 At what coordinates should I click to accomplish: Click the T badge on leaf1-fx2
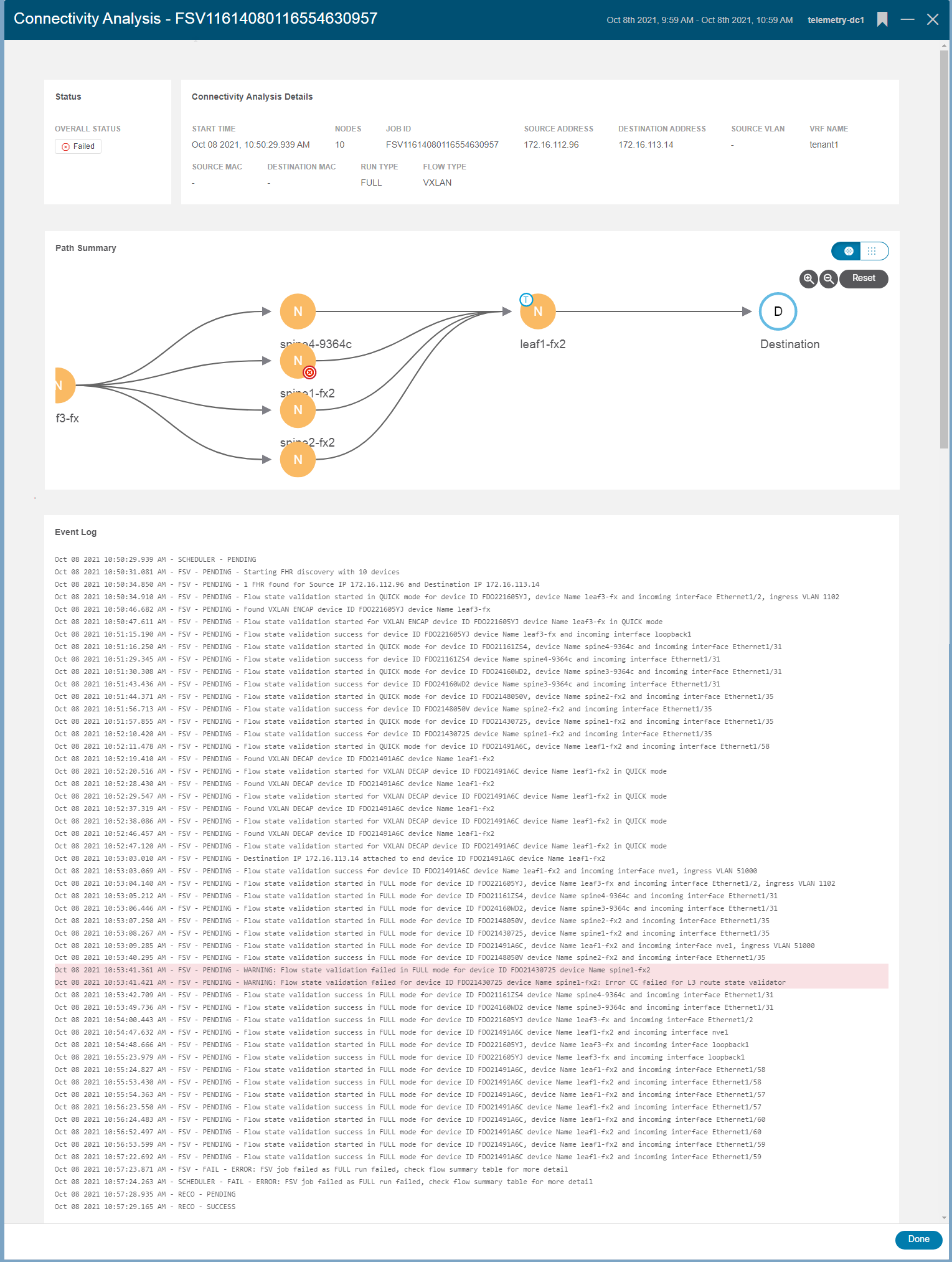click(x=526, y=300)
